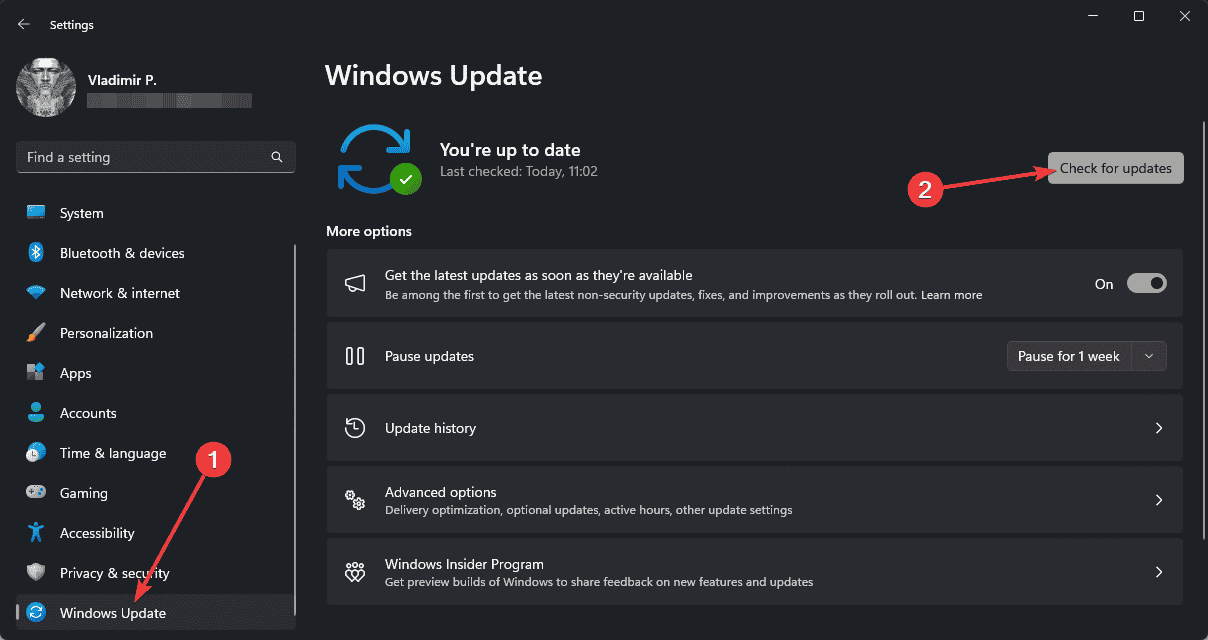The image size is (1208, 640).
Task: Click the System monitor icon in sidebar
Action: click(x=37, y=213)
